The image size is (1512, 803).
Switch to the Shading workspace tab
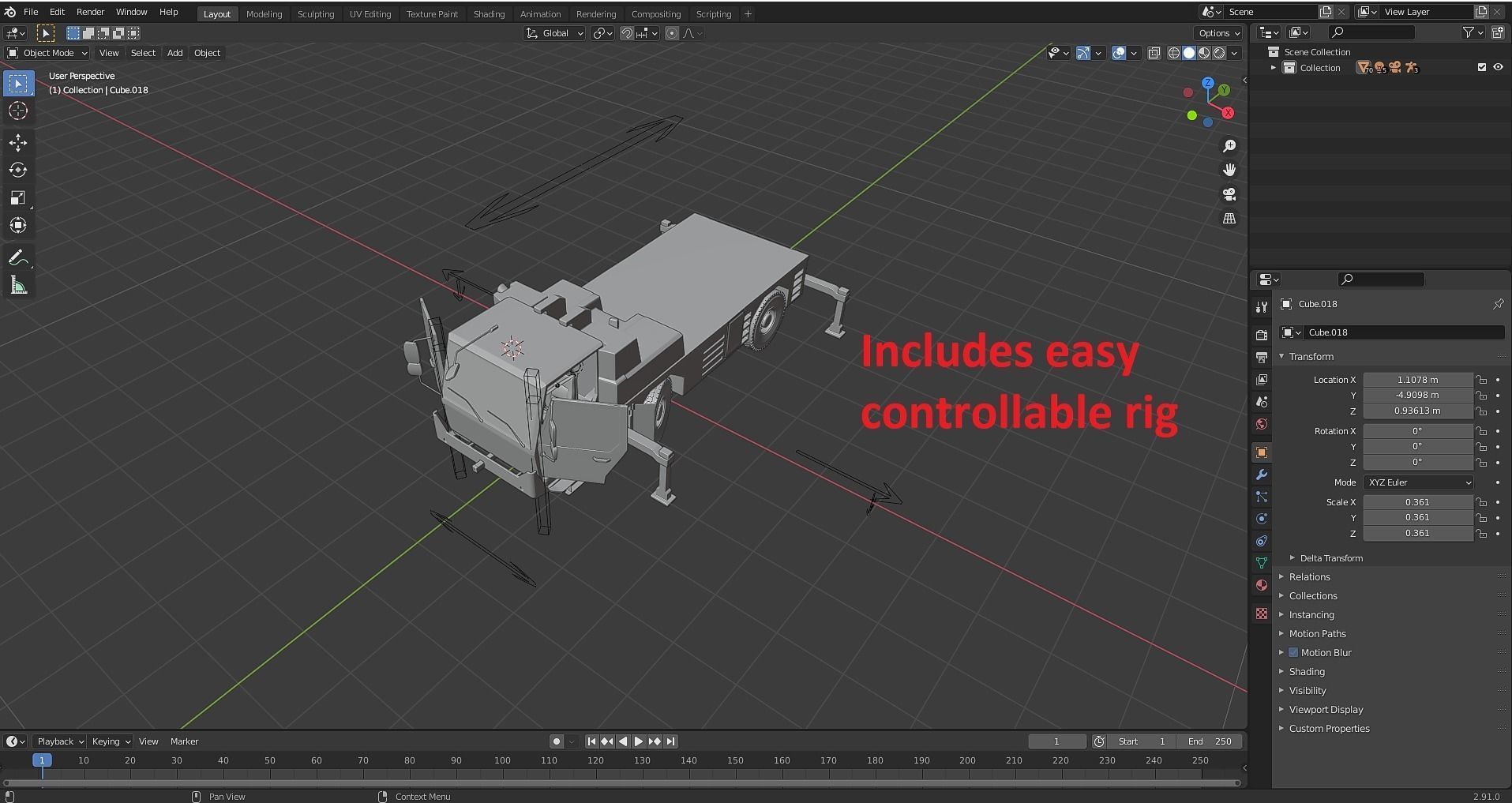coord(489,13)
